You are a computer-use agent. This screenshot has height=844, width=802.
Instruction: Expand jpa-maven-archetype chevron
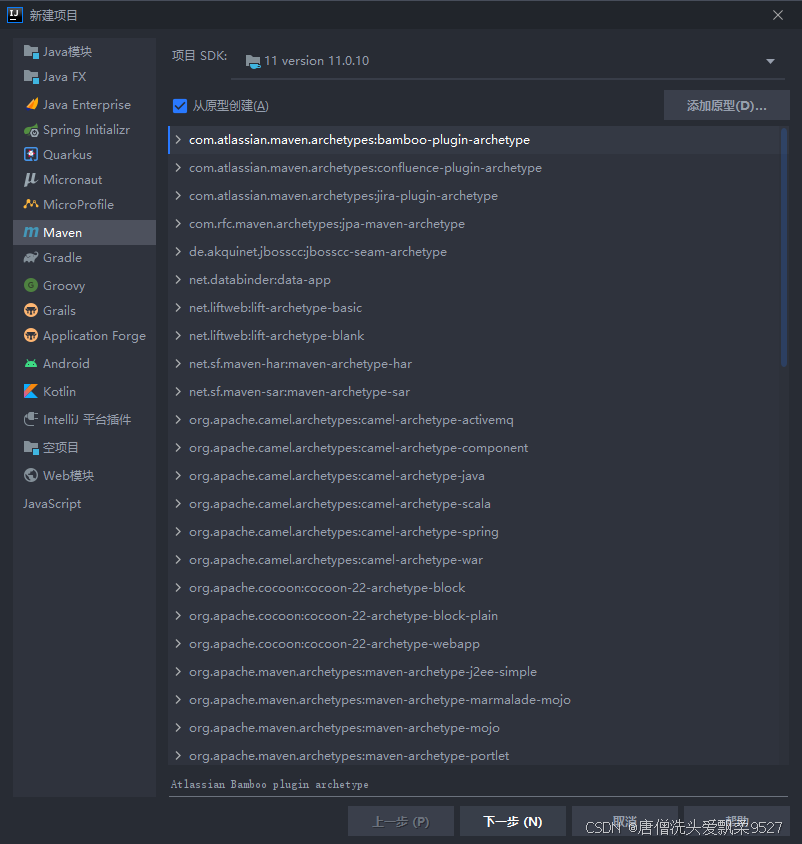[178, 223]
